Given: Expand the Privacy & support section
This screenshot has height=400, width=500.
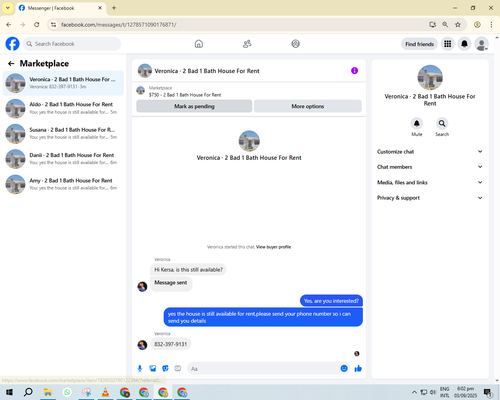Looking at the screenshot, I should point(430,198).
